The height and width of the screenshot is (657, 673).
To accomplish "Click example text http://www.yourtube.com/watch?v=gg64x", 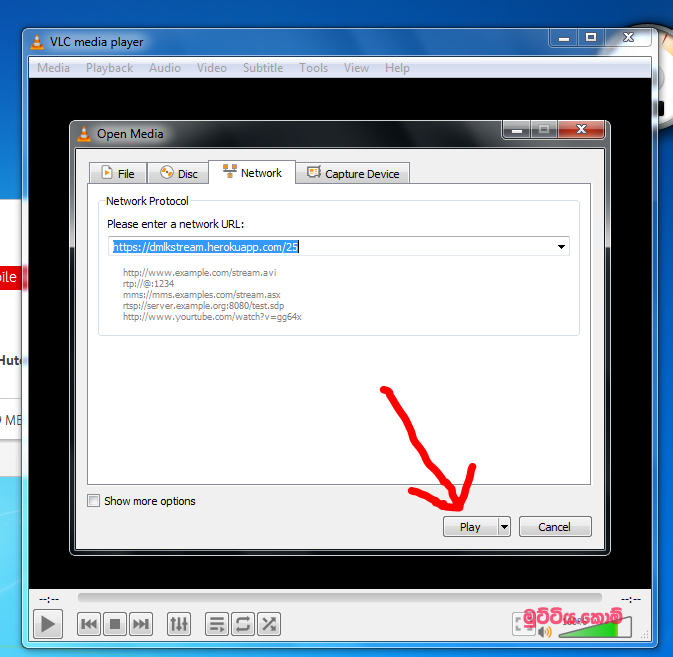I will click(212, 317).
